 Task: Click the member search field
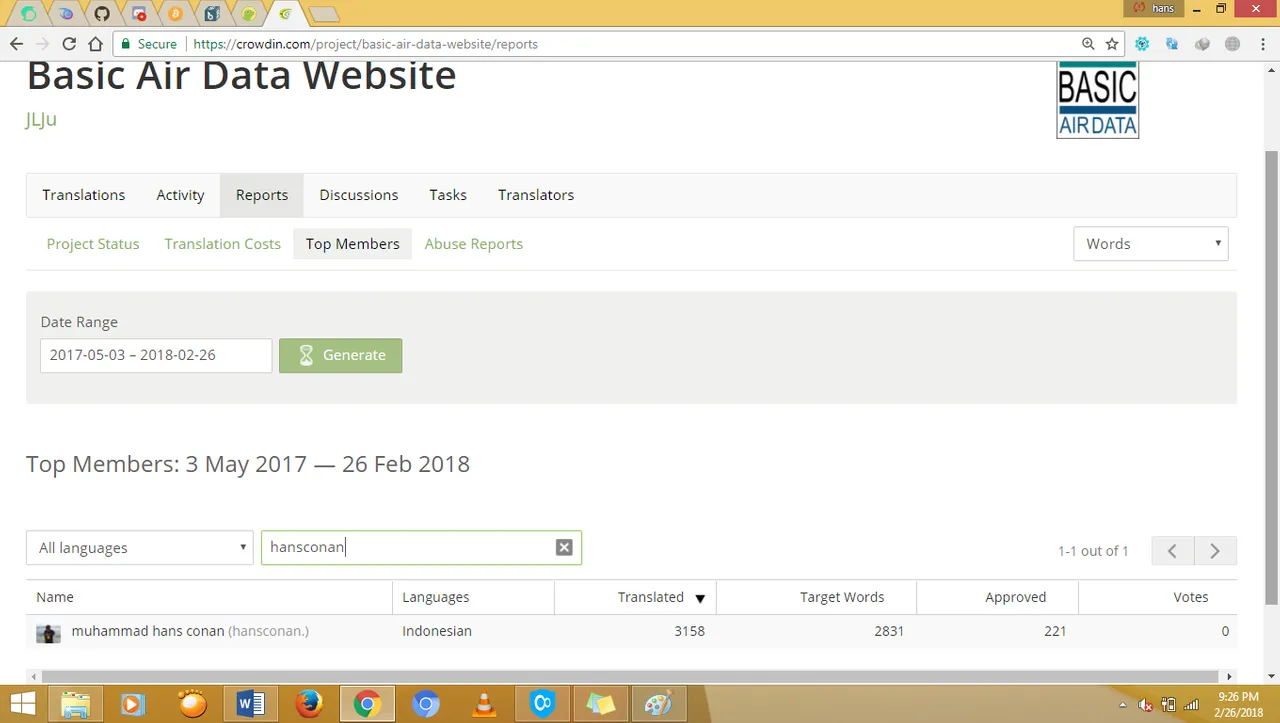pyautogui.click(x=421, y=548)
